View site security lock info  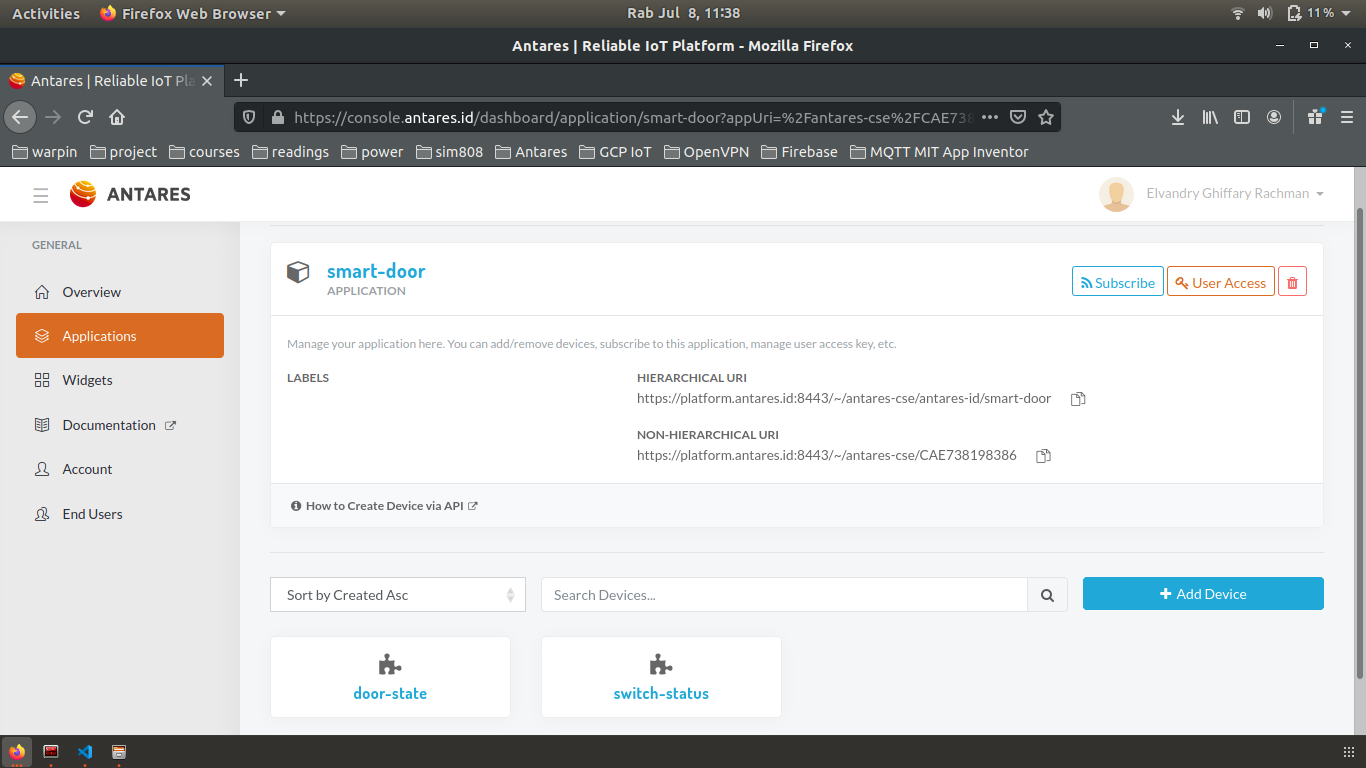(277, 117)
